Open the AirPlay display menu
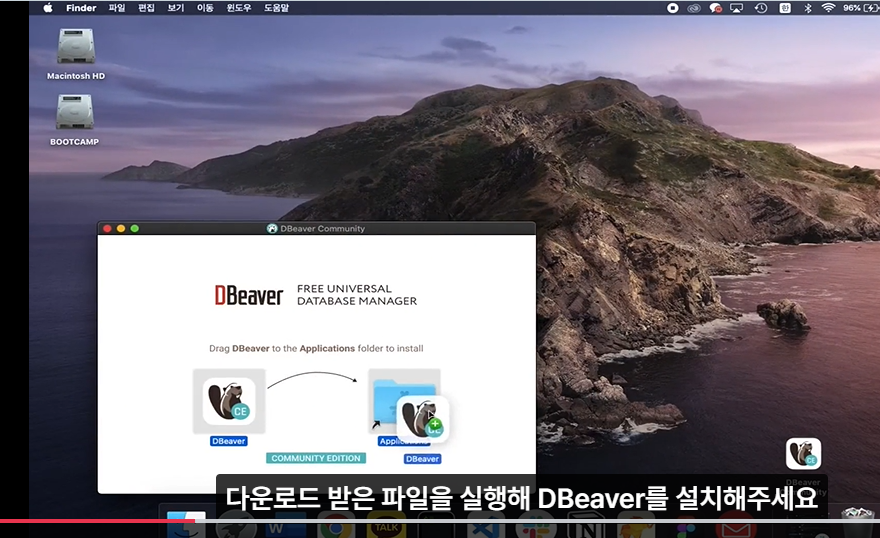 click(736, 8)
